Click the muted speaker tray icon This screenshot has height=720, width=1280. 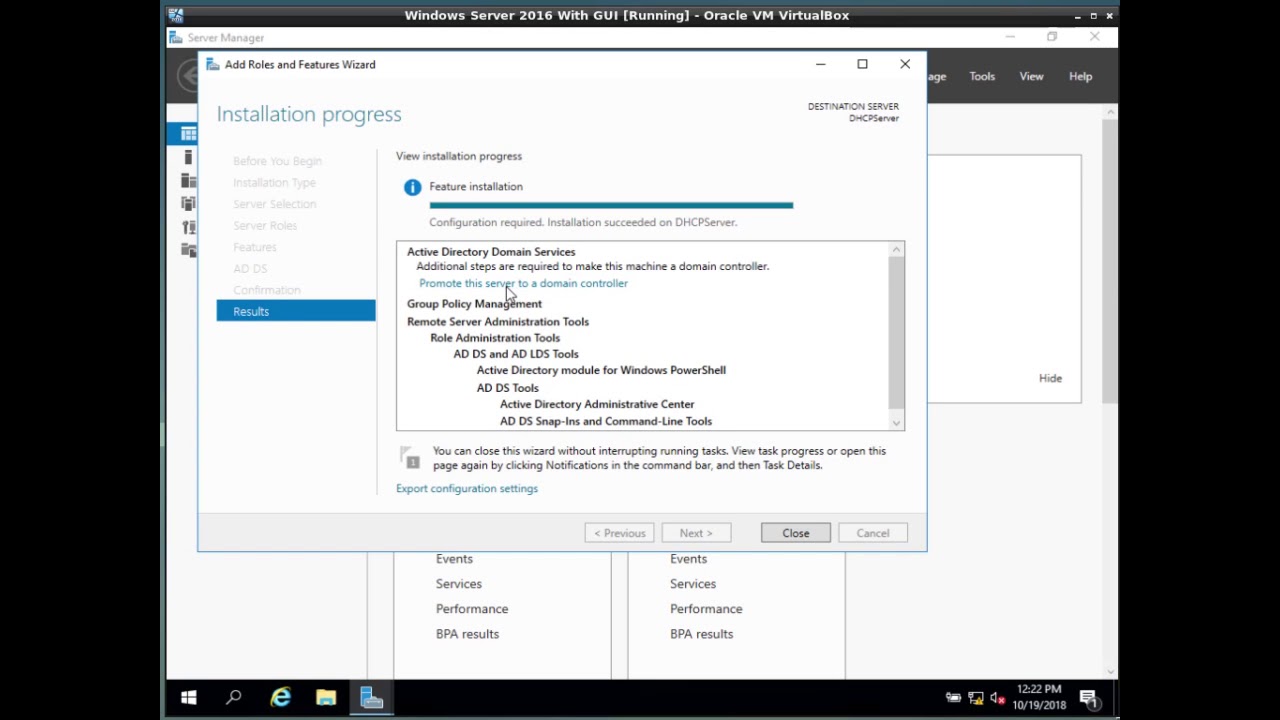[997, 698]
